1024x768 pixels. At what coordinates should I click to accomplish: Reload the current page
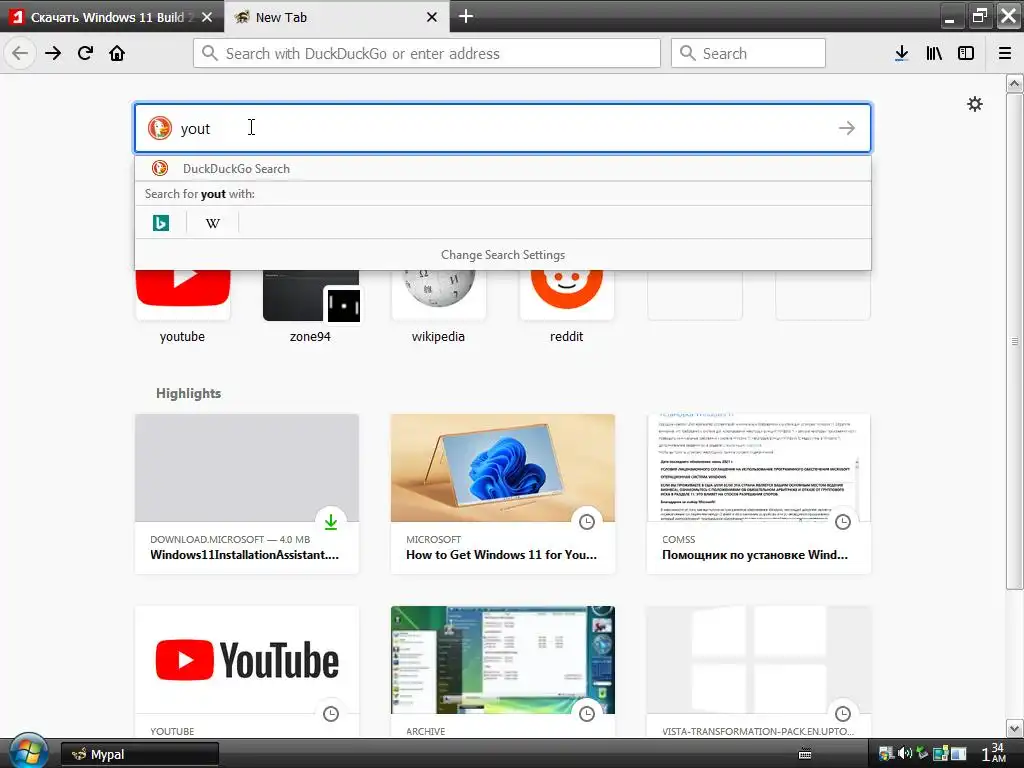point(85,53)
